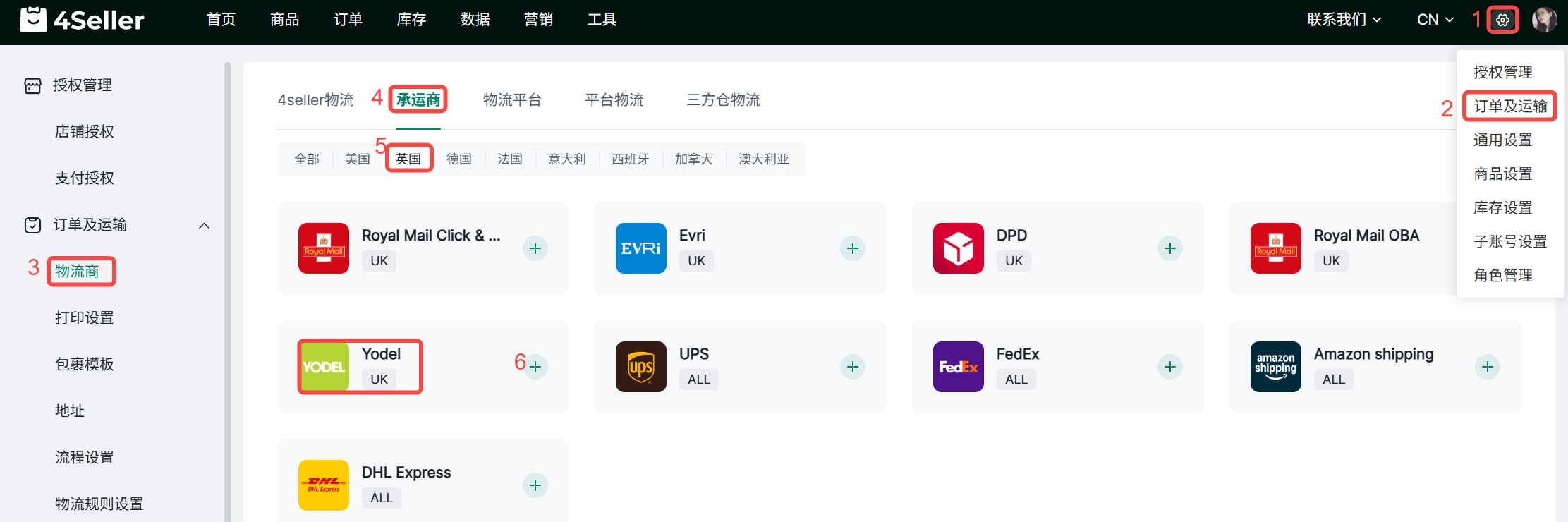This screenshot has width=1568, height=522.
Task: Open the user avatar profile
Action: 1544,20
